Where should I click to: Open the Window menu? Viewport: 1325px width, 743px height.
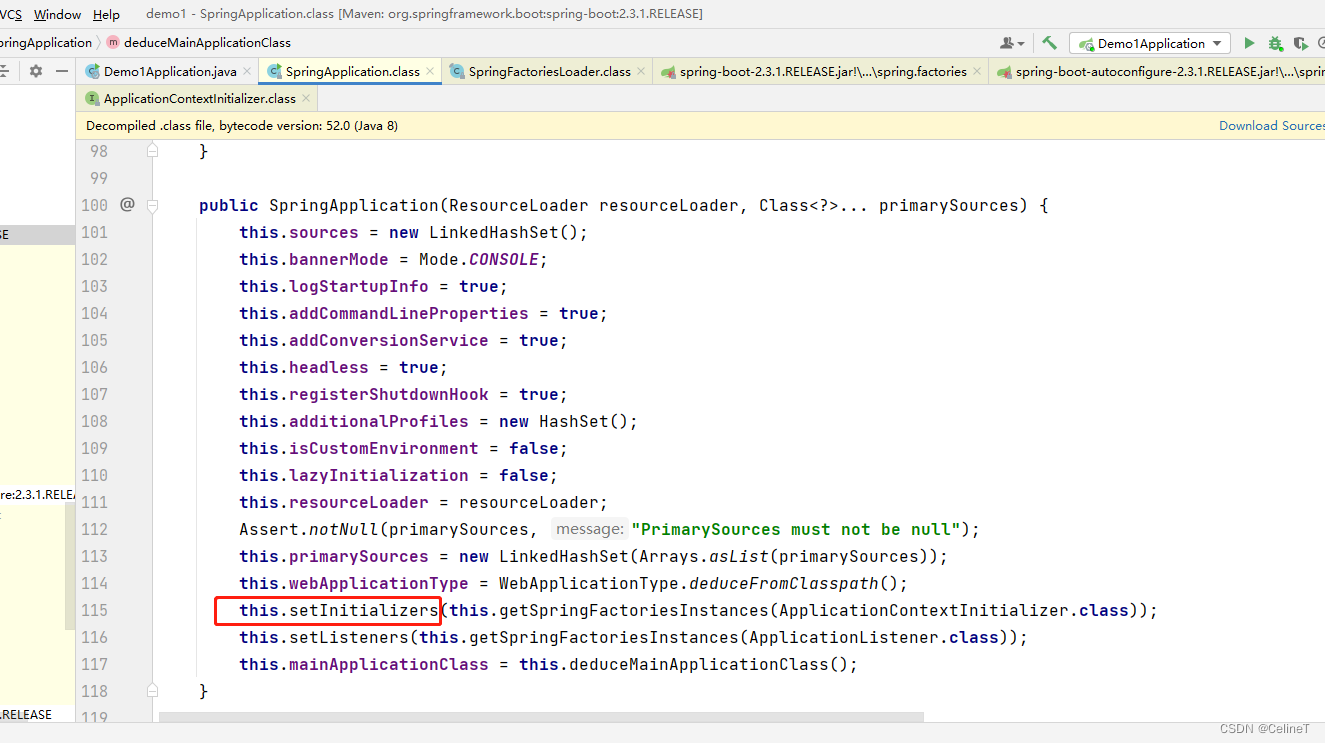point(57,14)
